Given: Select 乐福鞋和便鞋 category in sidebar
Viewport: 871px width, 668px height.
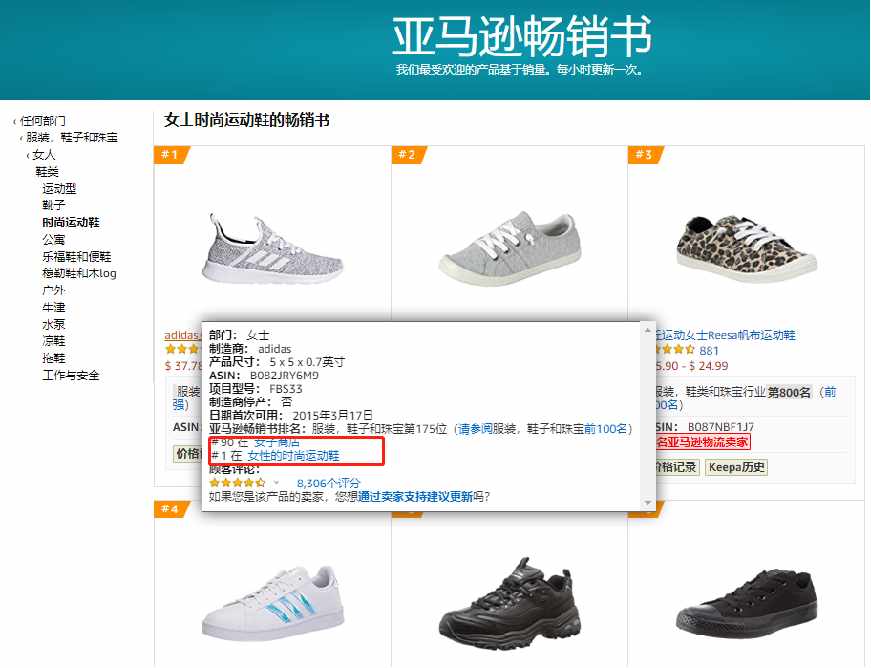Looking at the screenshot, I should pyautogui.click(x=77, y=257).
